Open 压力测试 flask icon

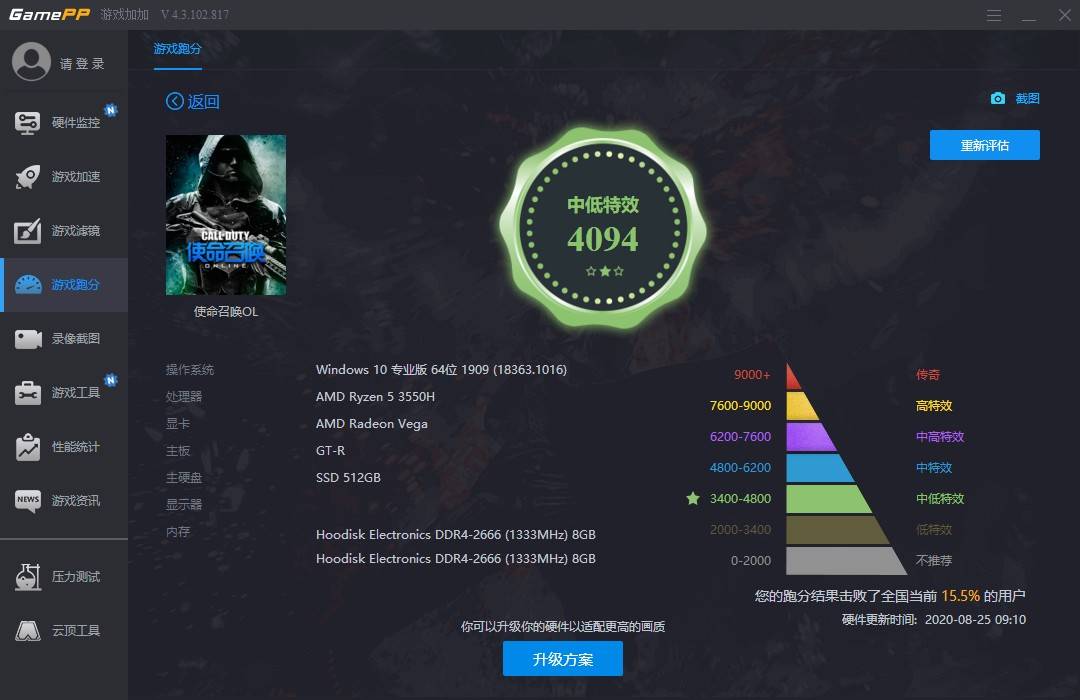[x=28, y=577]
